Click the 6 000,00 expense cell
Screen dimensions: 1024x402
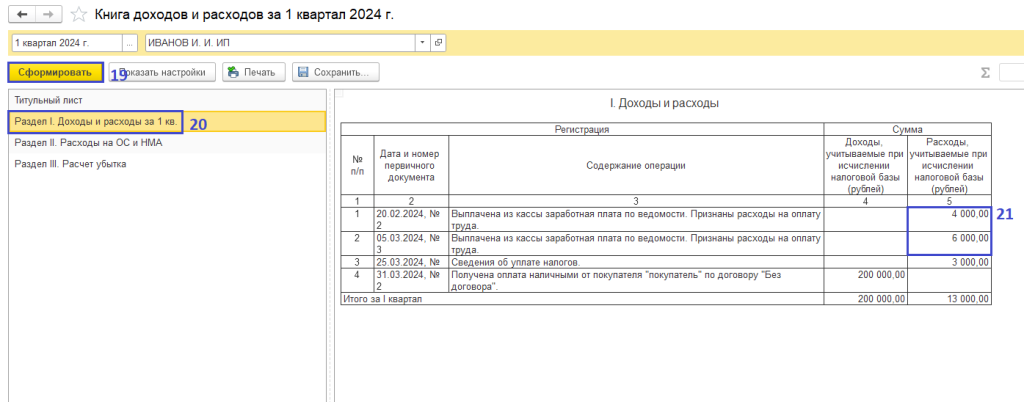(x=950, y=243)
